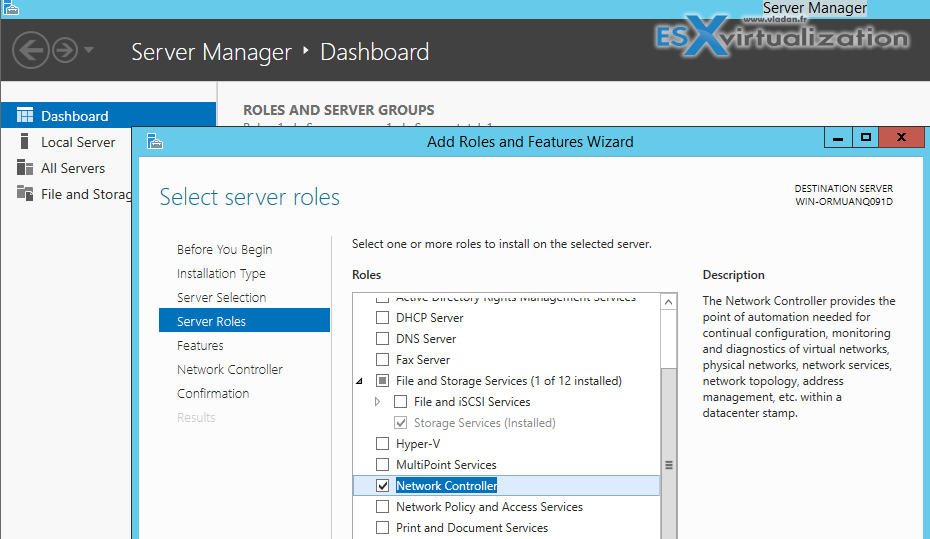Close the Add Roles and Features Wizard
This screenshot has height=539, width=930.
coord(902,138)
